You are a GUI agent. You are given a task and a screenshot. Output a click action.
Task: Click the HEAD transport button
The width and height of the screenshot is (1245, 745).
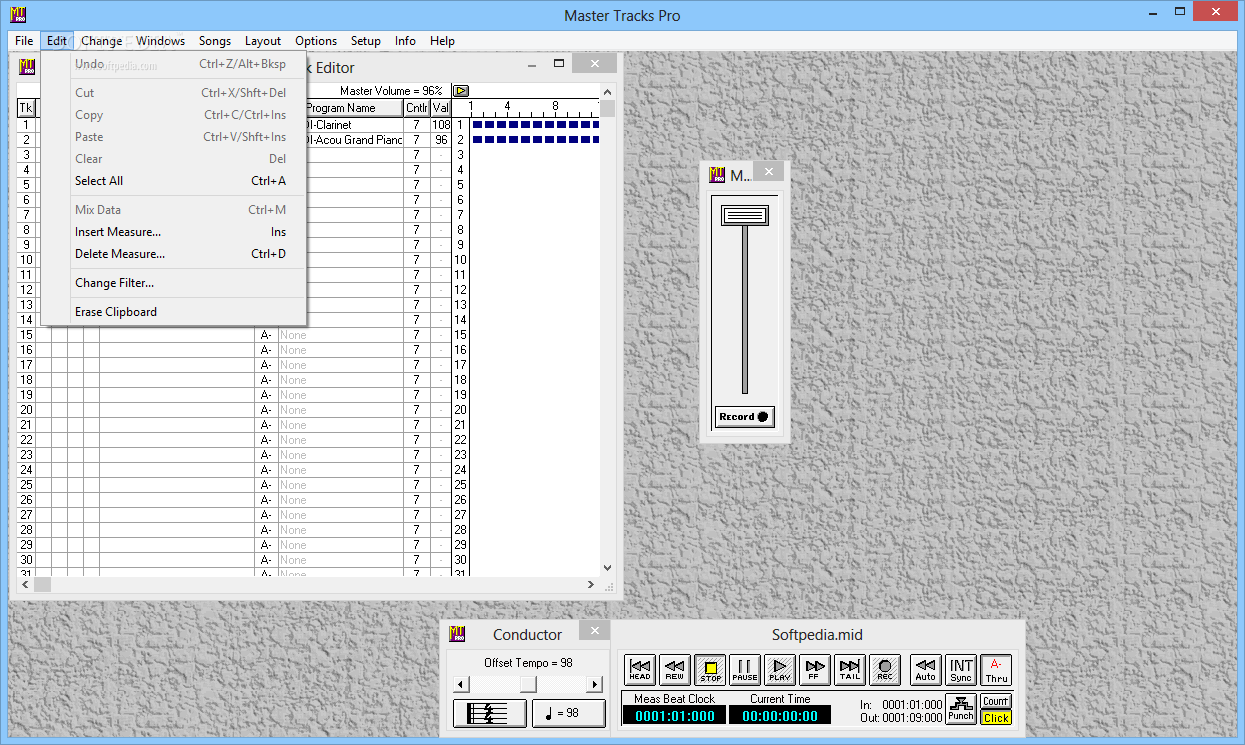[x=640, y=669]
